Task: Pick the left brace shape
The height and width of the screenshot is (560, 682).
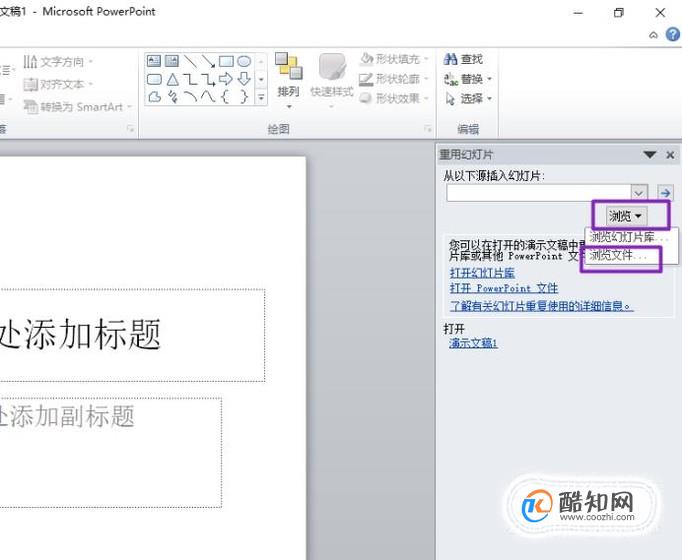Action: (226, 97)
